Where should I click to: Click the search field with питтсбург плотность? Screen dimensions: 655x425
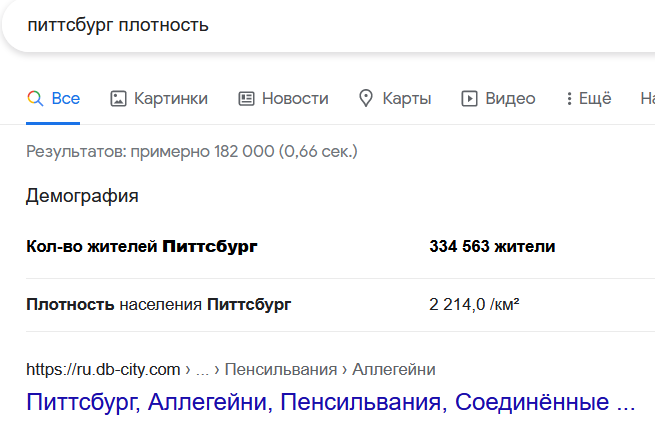click(x=330, y=26)
